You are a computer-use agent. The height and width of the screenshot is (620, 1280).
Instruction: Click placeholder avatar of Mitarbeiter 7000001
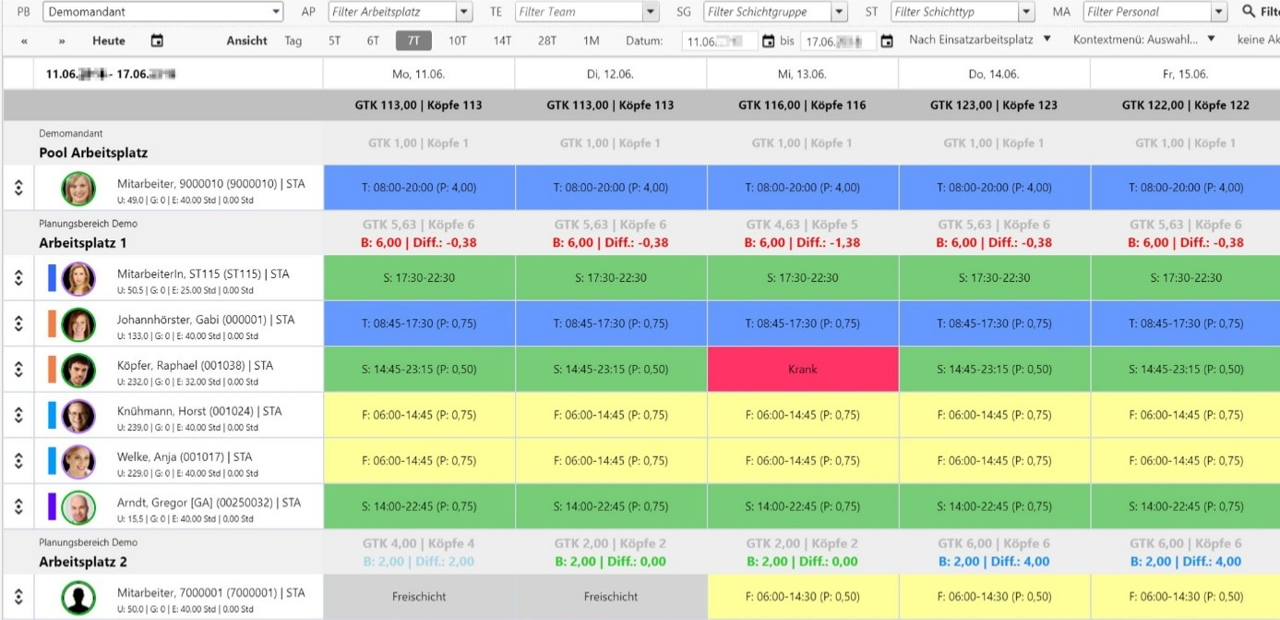pos(78,598)
